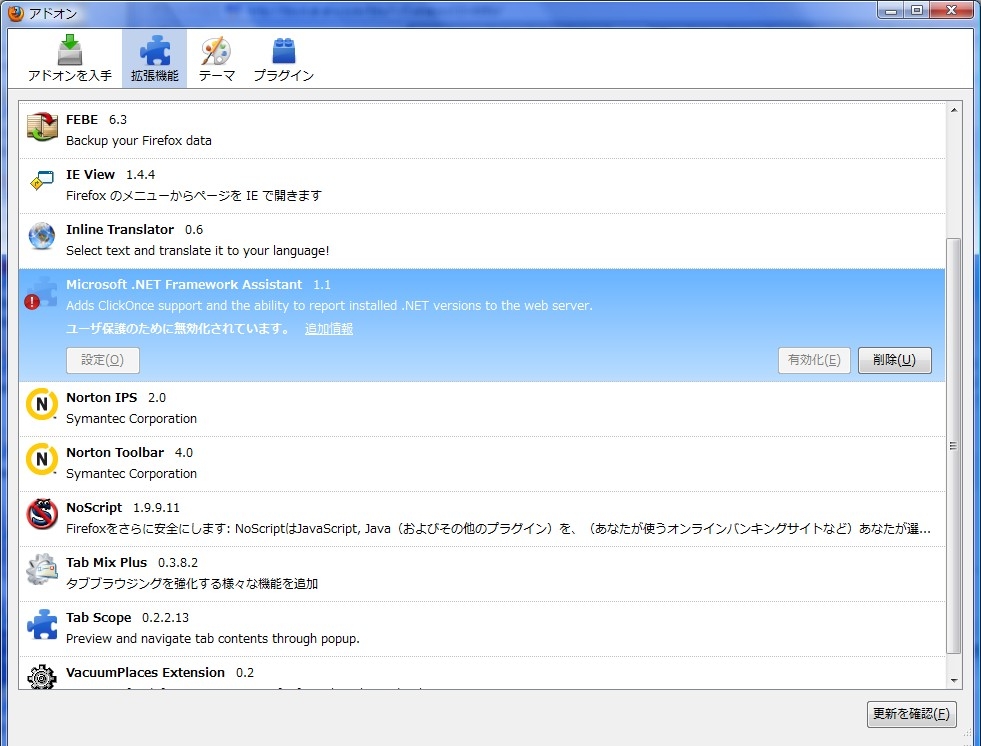Maximize the アドオン window
The width and height of the screenshot is (981, 746).
917,10
